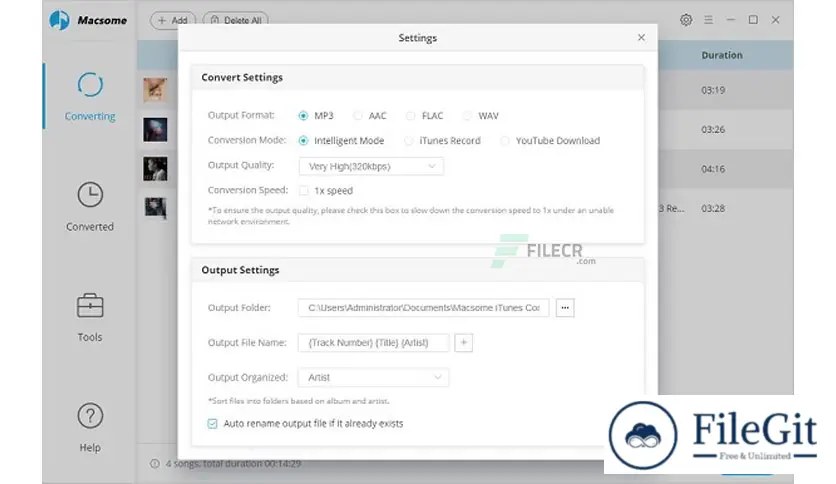Open the Converted history section
Screen dimensions: 836x484
coord(90,207)
